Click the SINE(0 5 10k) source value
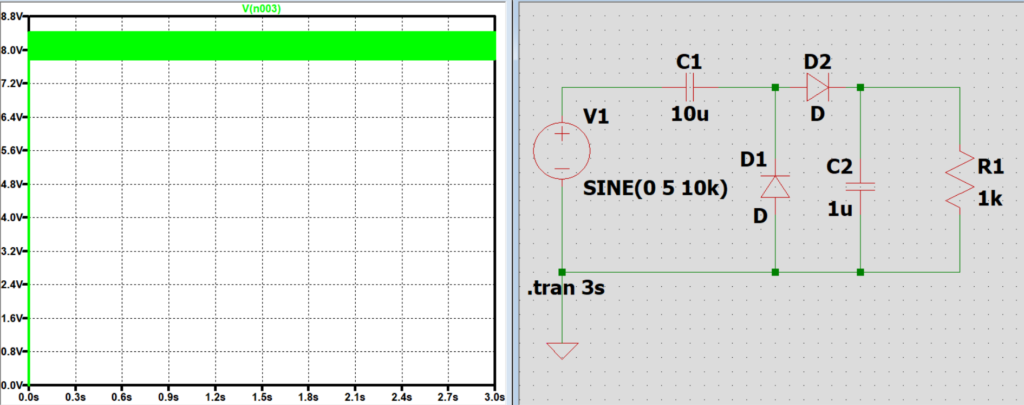1024x405 pixels. click(x=656, y=191)
